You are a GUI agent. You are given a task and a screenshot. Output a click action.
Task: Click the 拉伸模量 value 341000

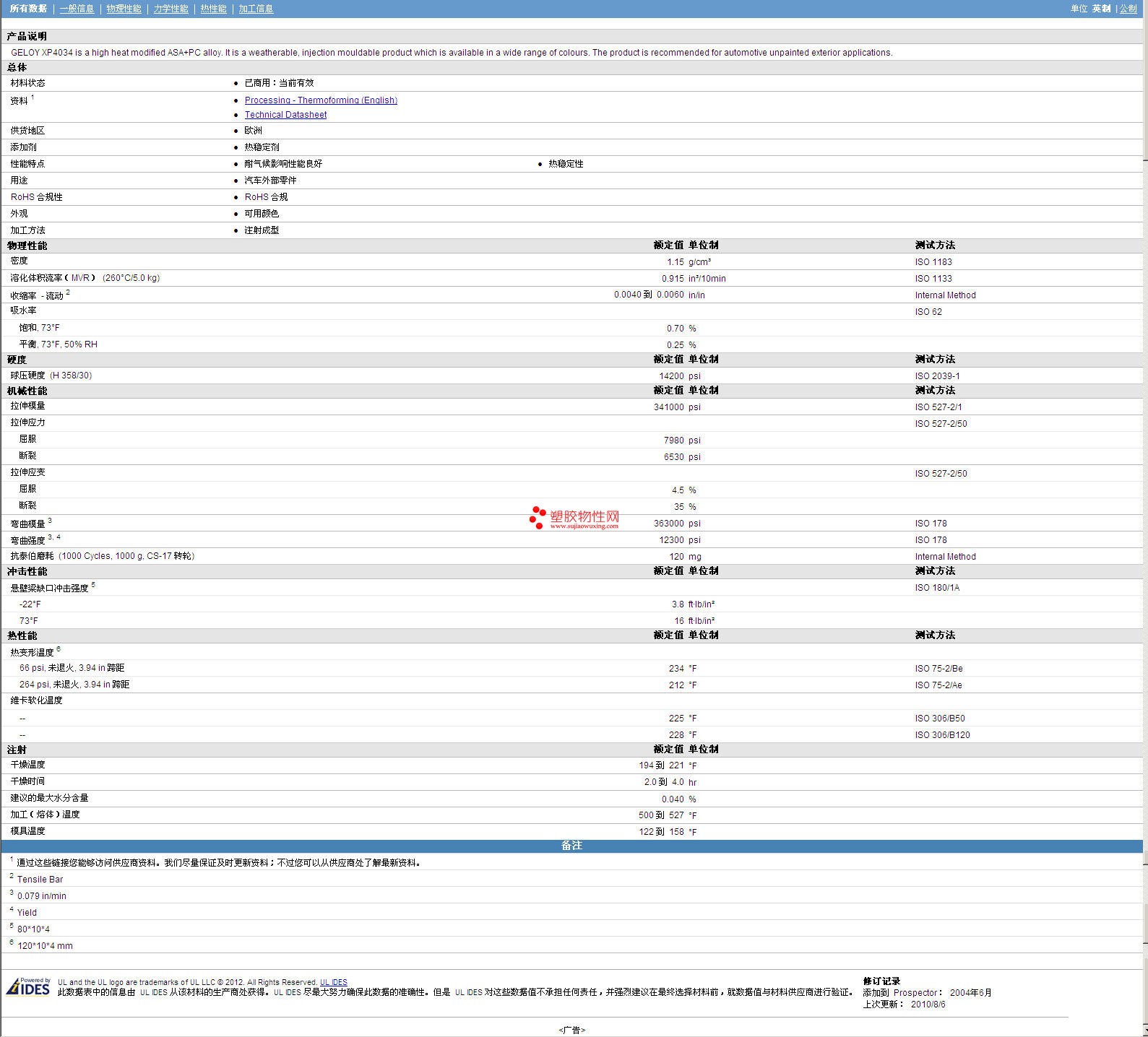668,407
